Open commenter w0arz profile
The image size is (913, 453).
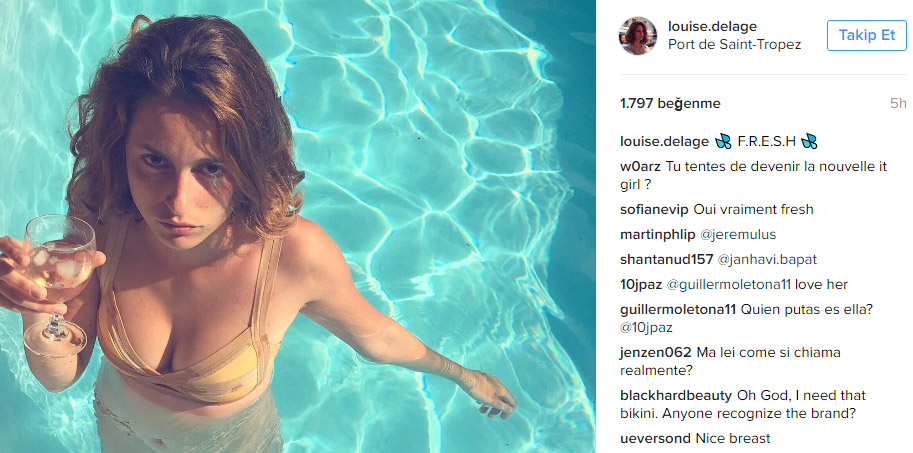coord(640,167)
